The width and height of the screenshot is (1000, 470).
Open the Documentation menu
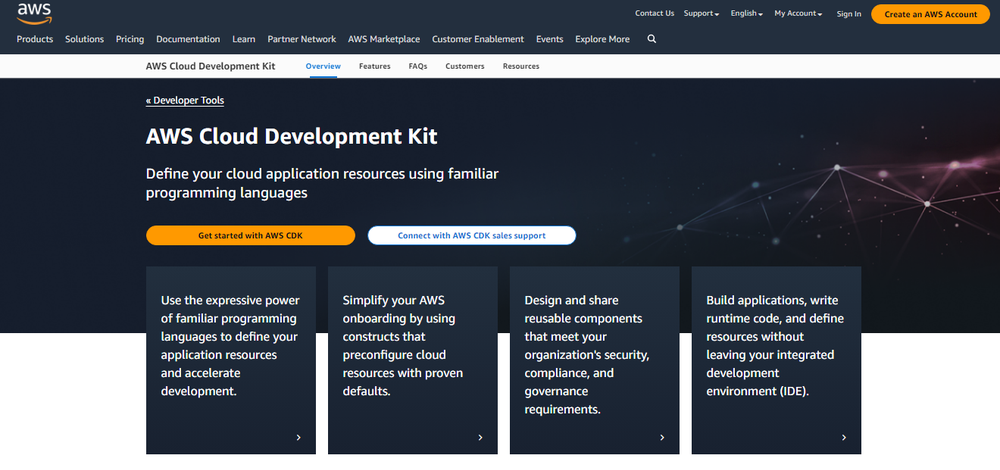click(188, 39)
